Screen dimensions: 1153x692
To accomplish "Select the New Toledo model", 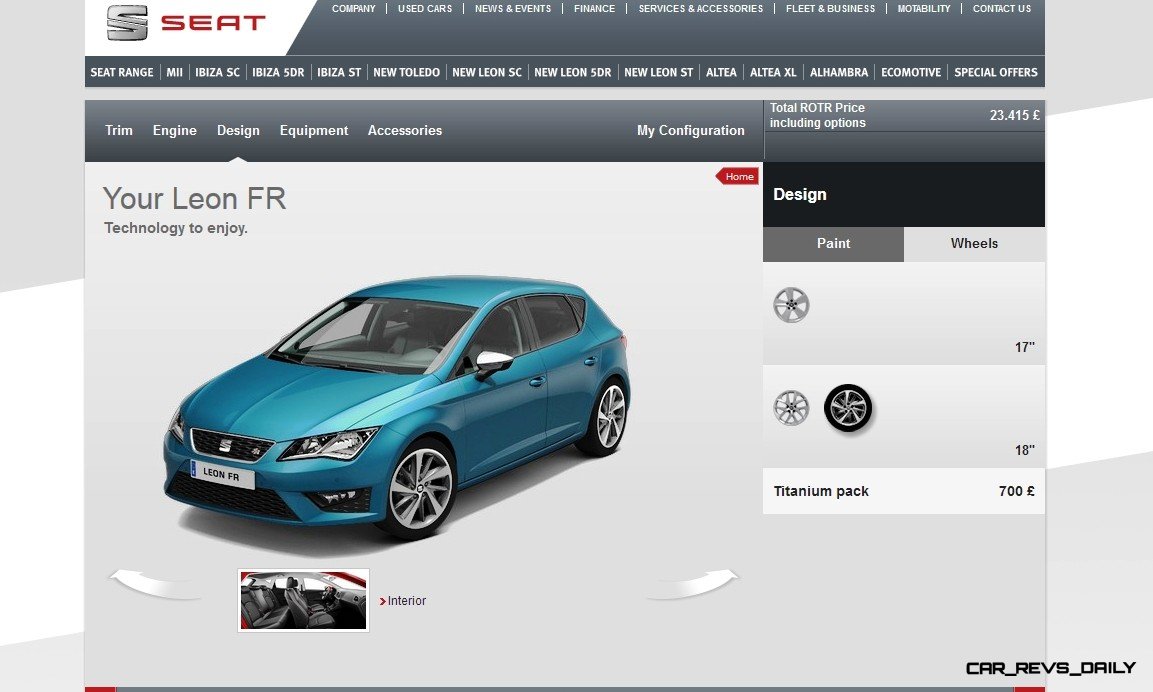I will point(407,72).
